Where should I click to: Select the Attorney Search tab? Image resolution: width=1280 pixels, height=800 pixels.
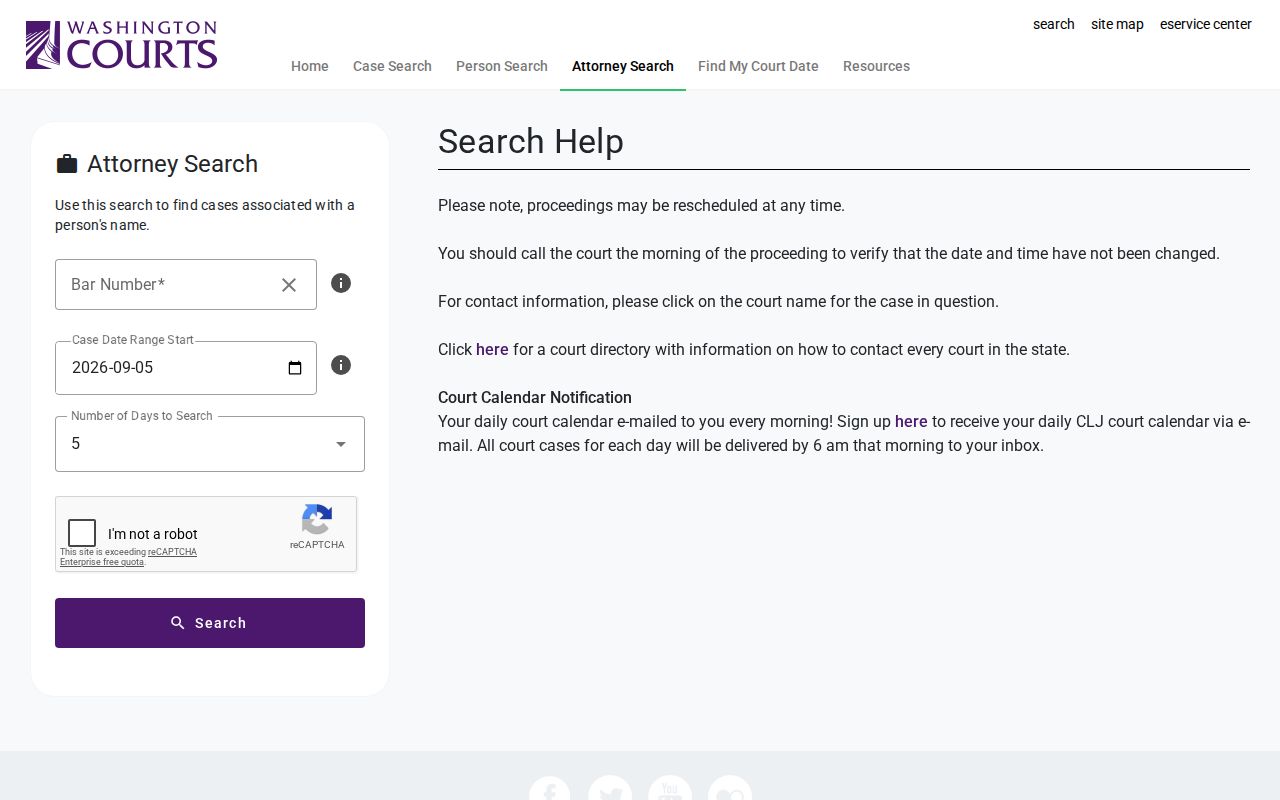(623, 66)
